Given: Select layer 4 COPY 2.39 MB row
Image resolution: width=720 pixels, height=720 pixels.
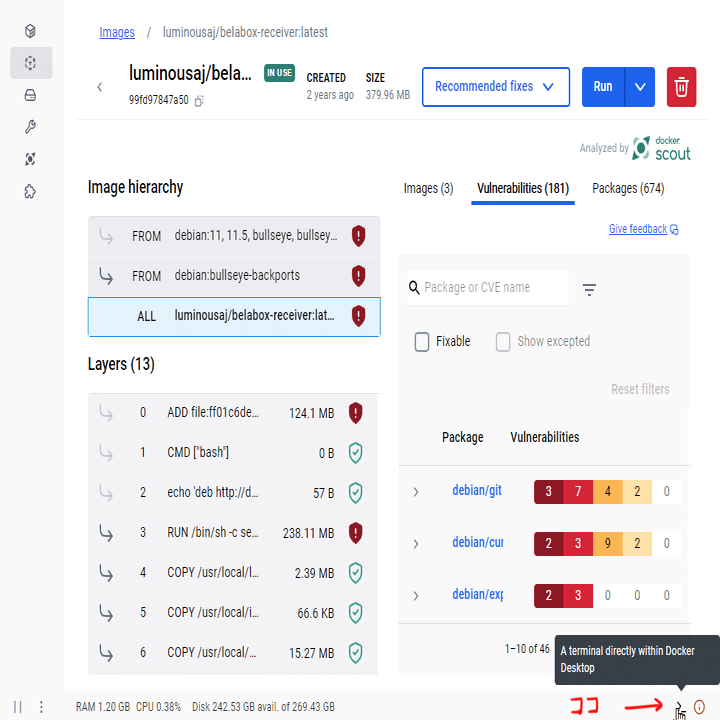Looking at the screenshot, I should pyautogui.click(x=233, y=573).
